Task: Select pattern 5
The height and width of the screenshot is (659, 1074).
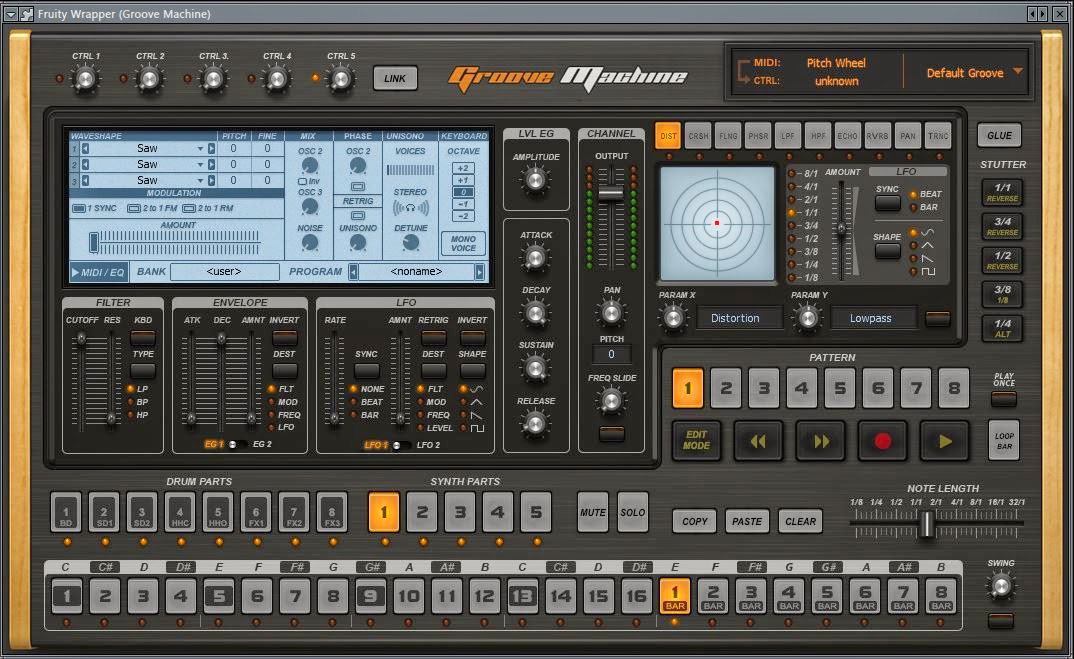Action: click(838, 387)
